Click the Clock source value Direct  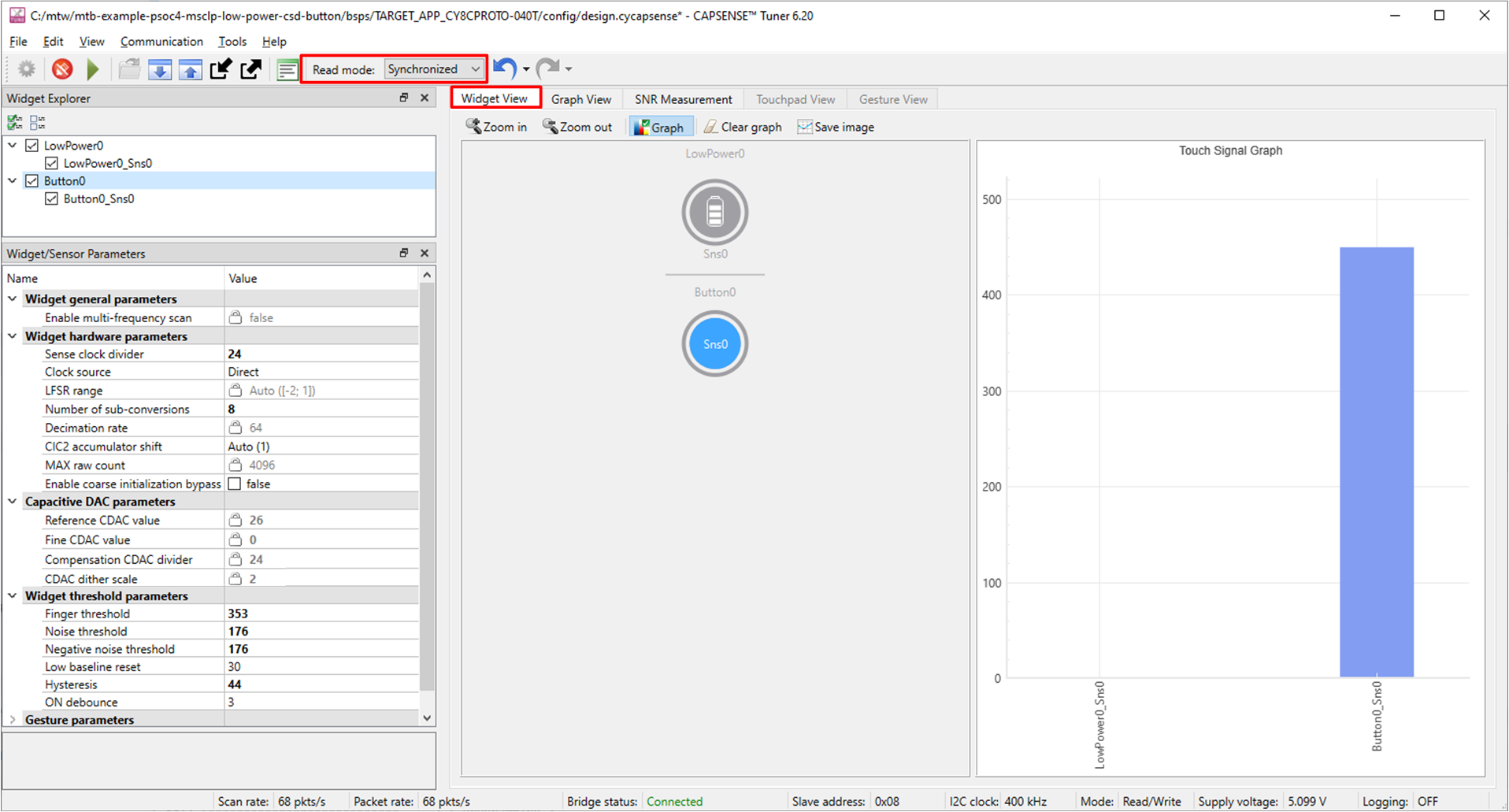click(x=321, y=372)
